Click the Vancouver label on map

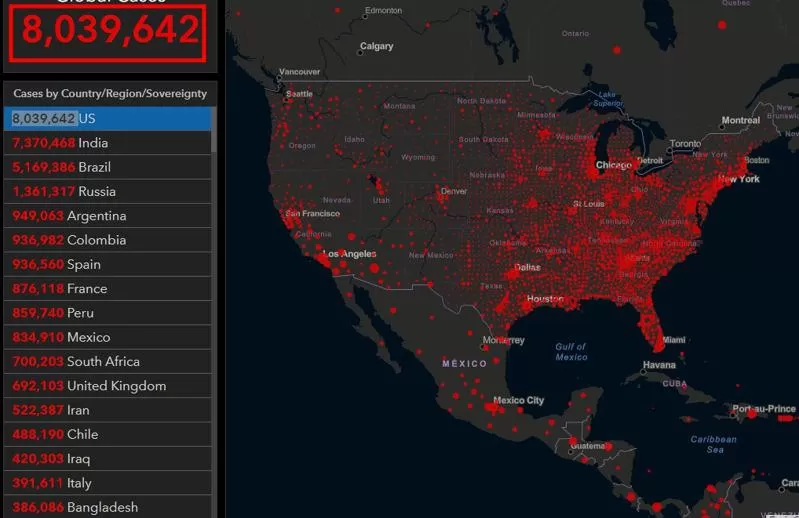300,72
